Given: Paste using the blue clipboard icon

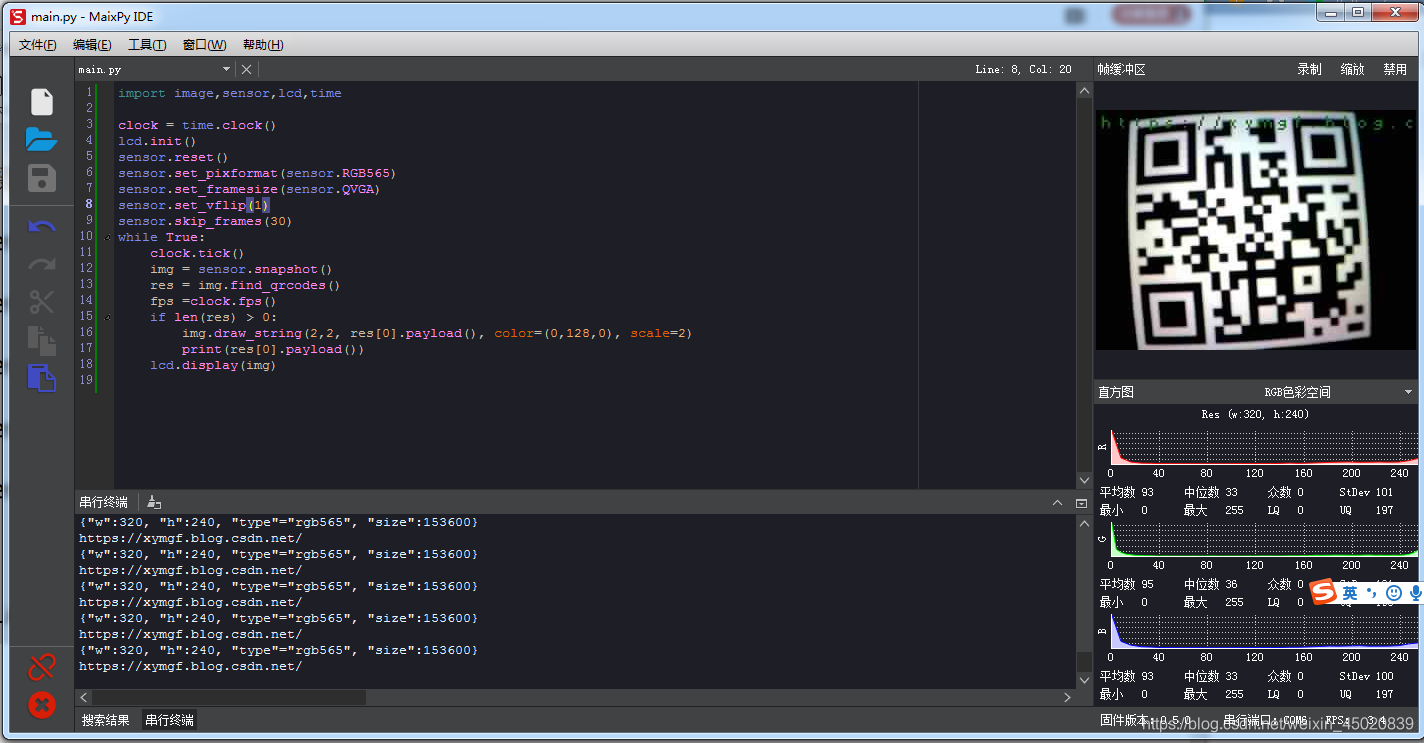Looking at the screenshot, I should click(x=42, y=378).
